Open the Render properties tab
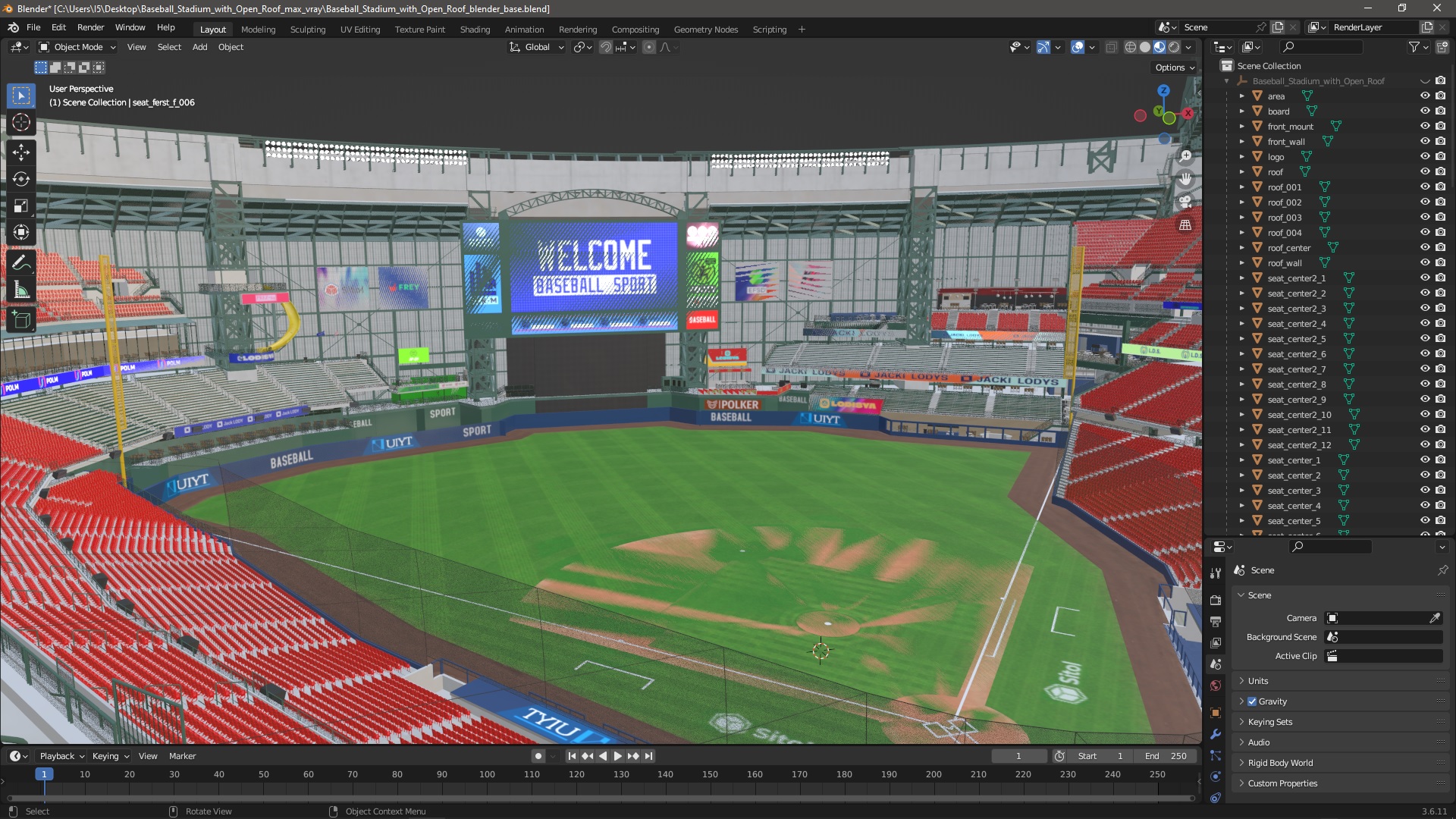The height and width of the screenshot is (819, 1456). [x=1216, y=600]
